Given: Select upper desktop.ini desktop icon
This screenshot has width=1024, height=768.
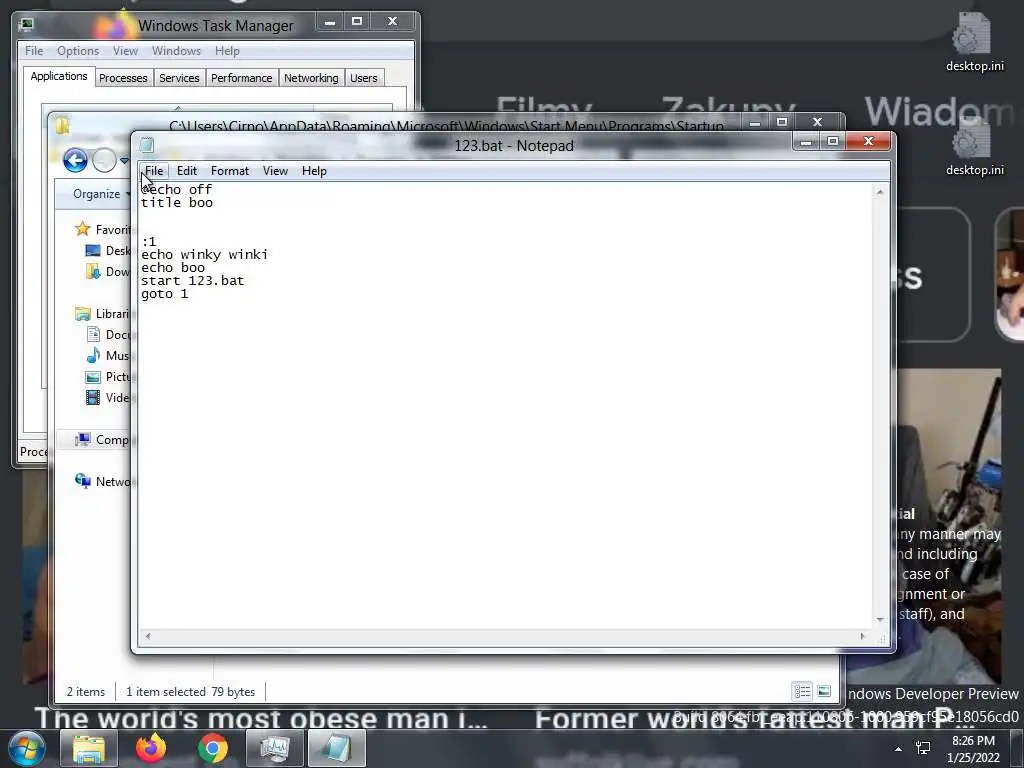Looking at the screenshot, I should 974,42.
